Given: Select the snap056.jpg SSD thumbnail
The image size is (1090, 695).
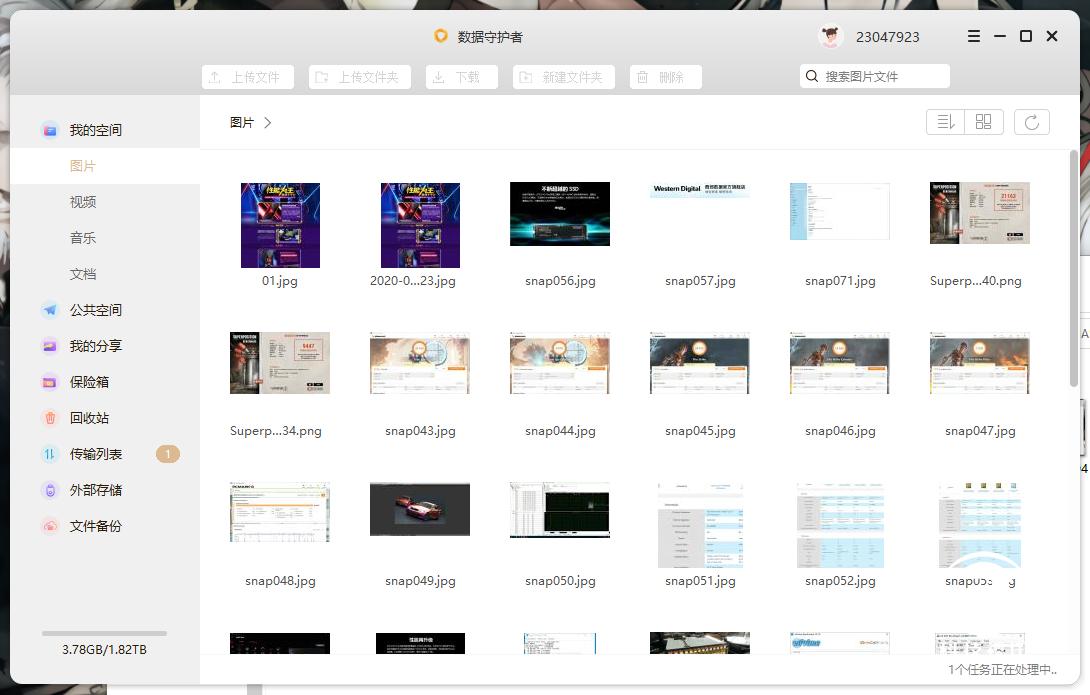Looking at the screenshot, I should 560,214.
